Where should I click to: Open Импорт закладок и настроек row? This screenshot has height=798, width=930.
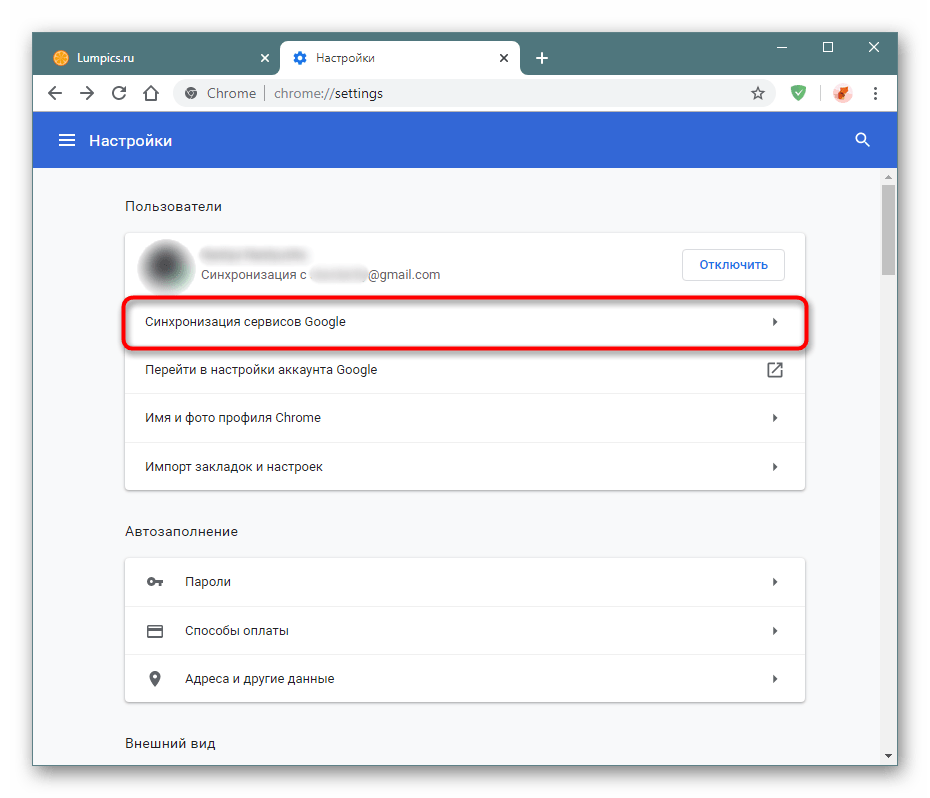pos(464,467)
